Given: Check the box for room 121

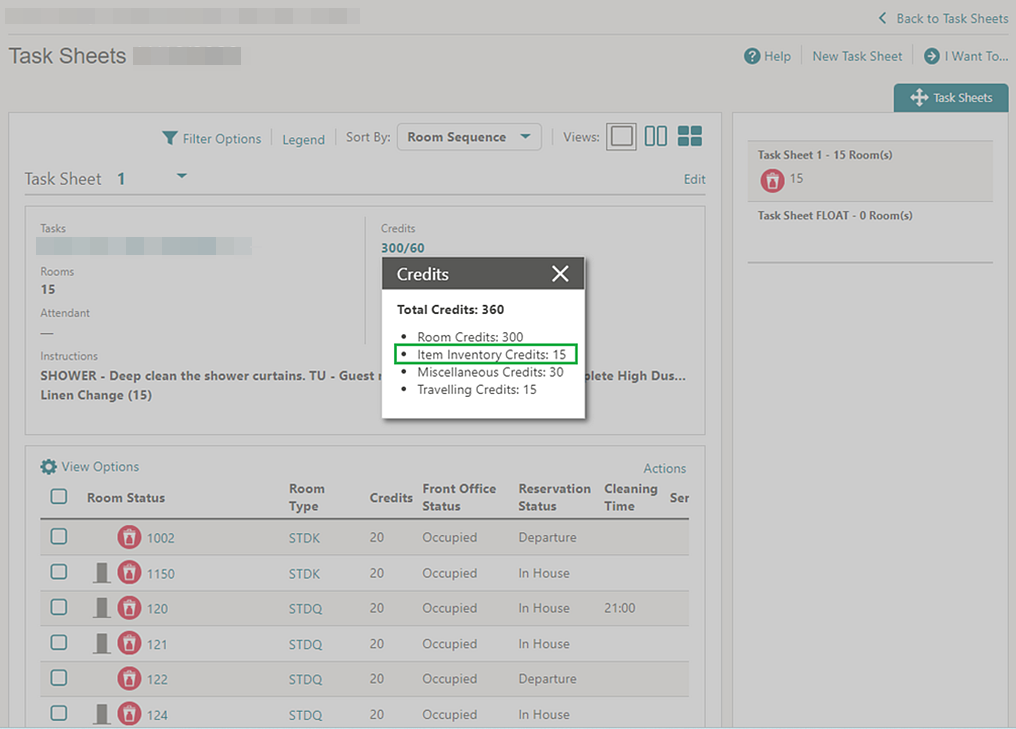Looking at the screenshot, I should (x=59, y=643).
